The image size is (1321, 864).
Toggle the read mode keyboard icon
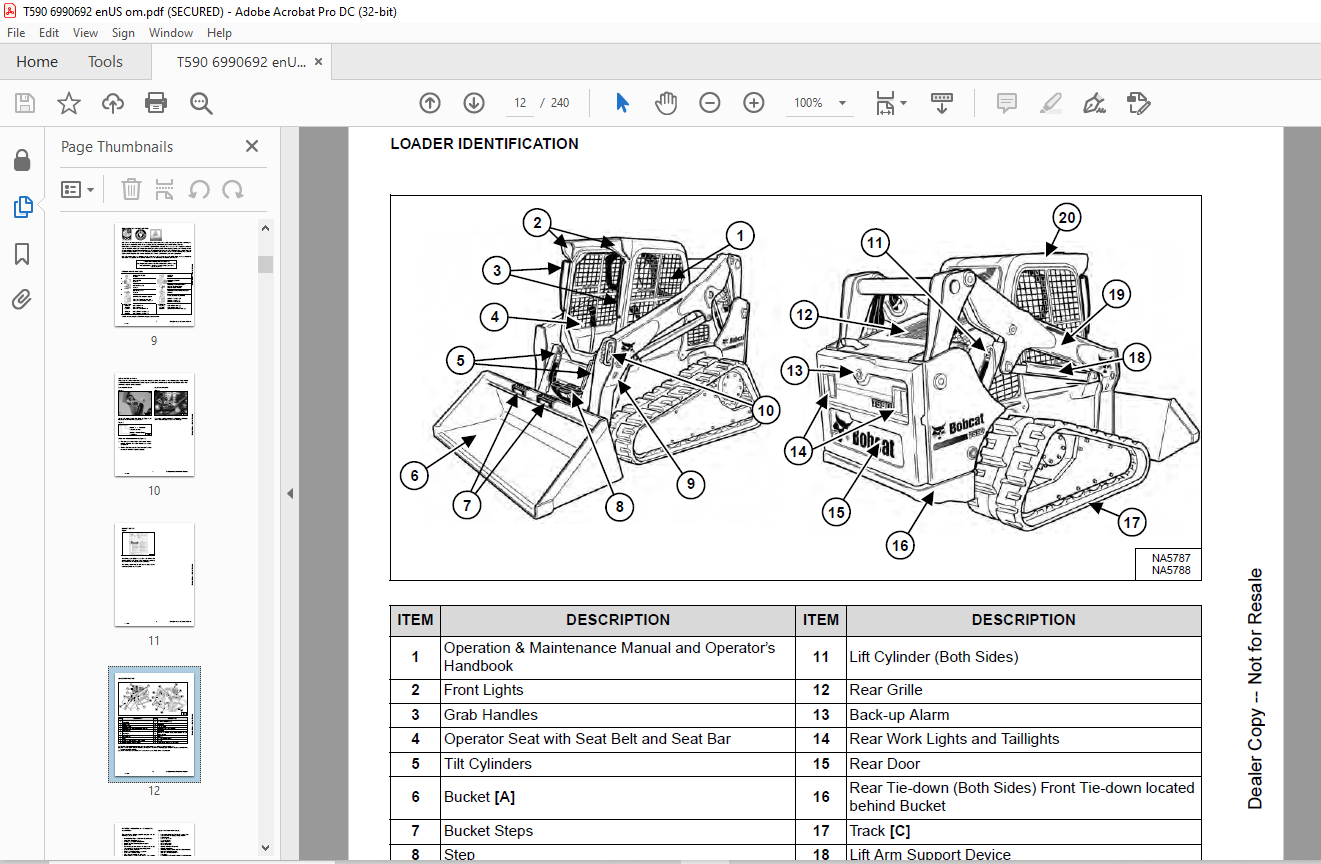(941, 103)
